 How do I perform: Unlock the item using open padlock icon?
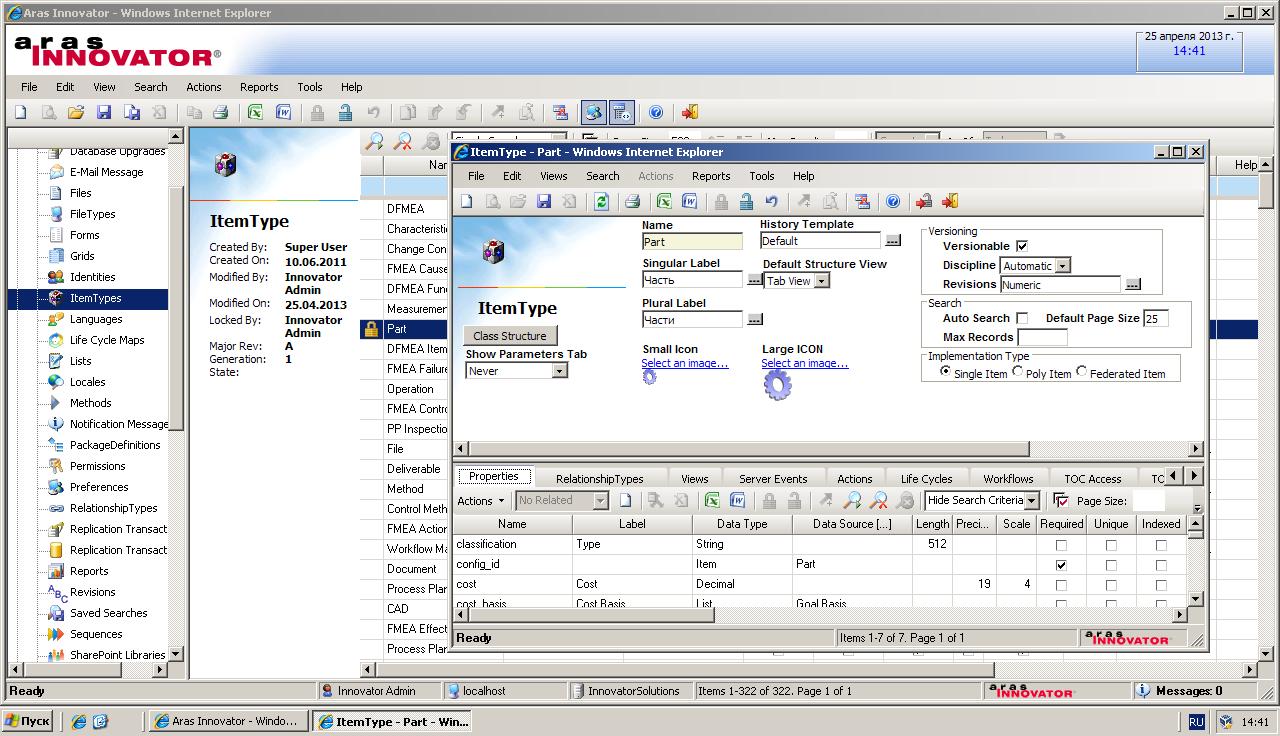[746, 201]
